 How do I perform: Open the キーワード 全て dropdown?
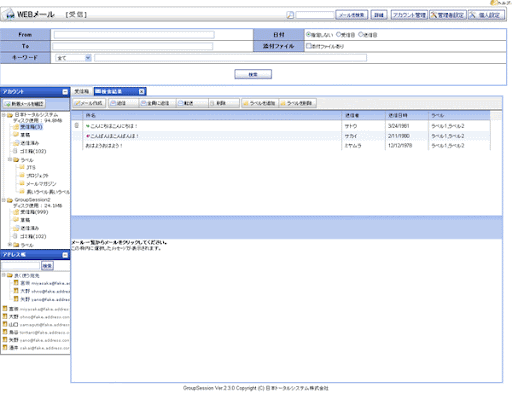tap(73, 58)
